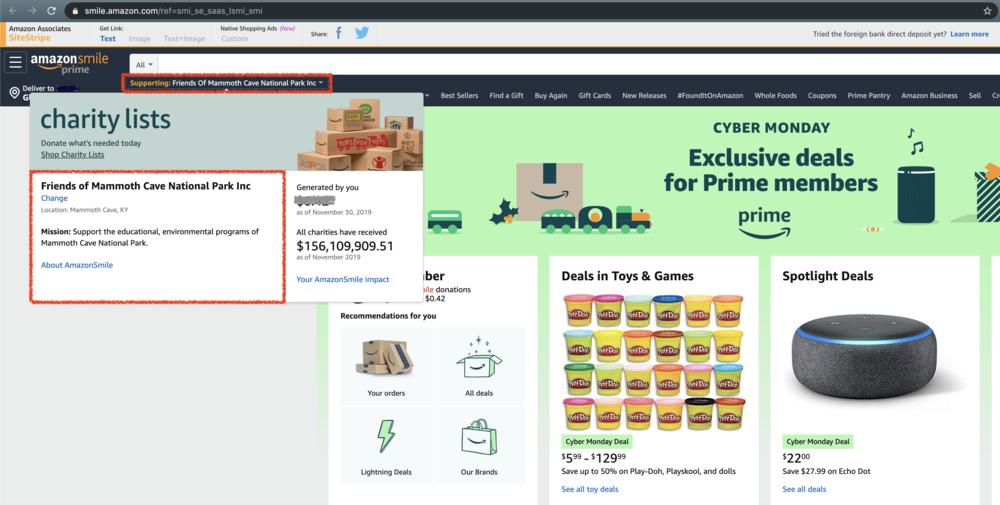Click Change under the charity name
This screenshot has width=1000, height=505.
tap(54, 199)
